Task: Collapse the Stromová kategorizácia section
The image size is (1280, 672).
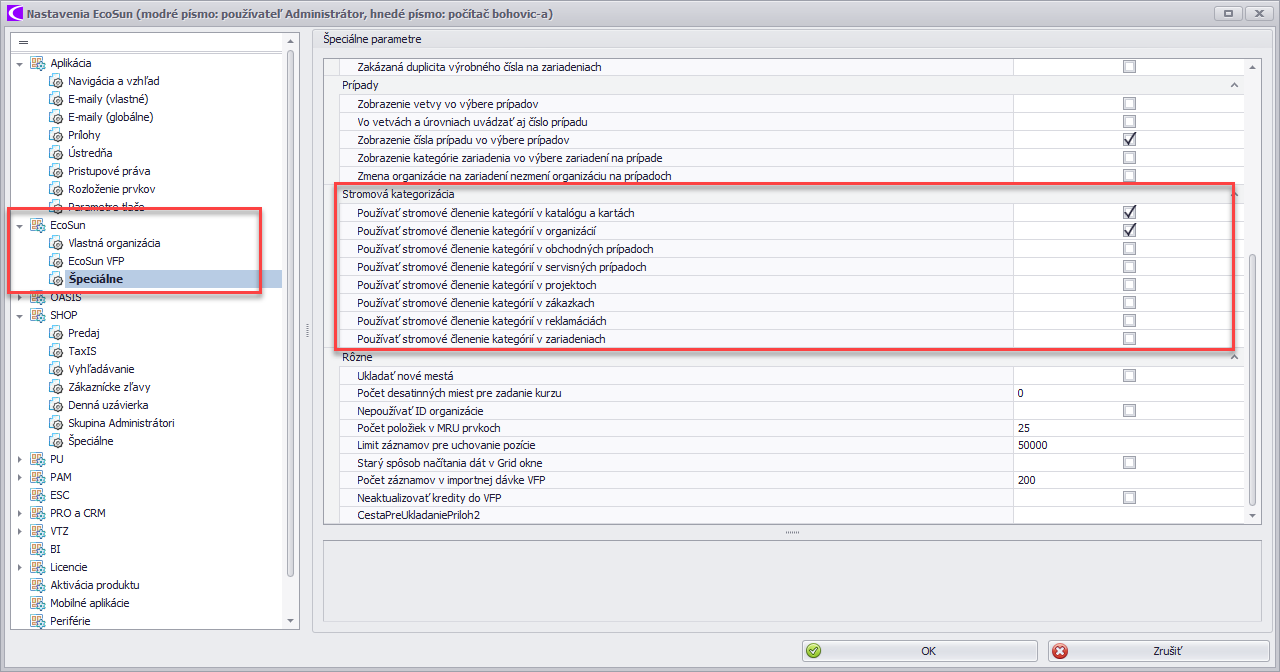Action: coord(1234,194)
